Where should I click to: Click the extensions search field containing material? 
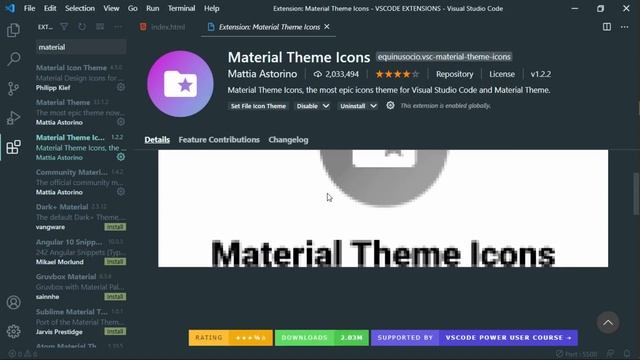tap(81, 47)
